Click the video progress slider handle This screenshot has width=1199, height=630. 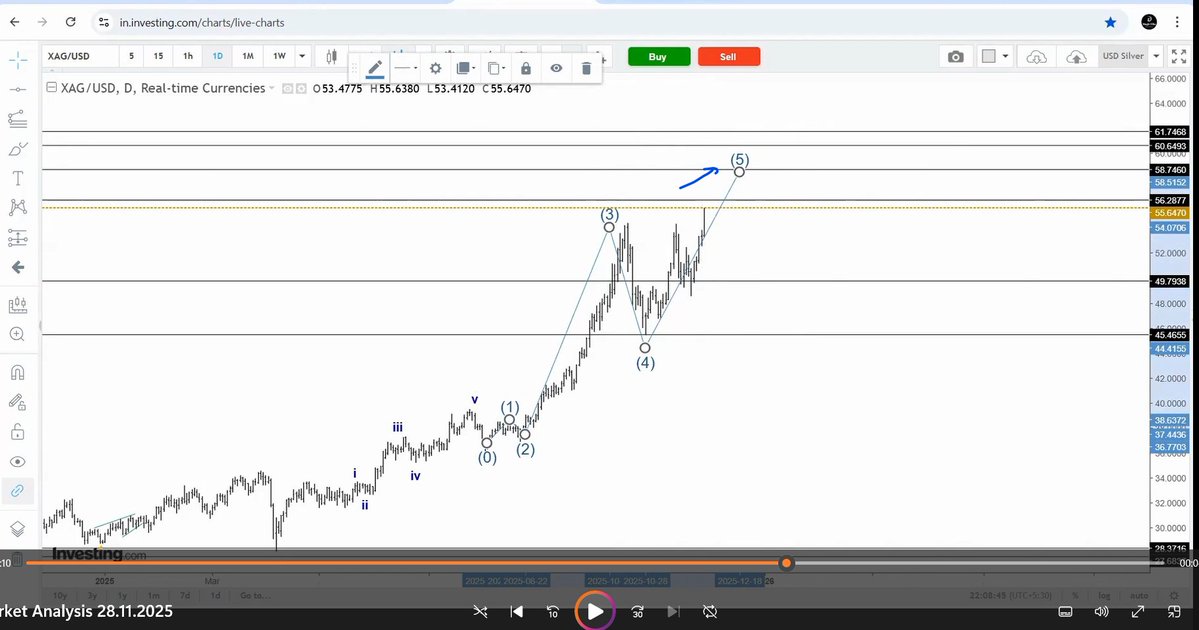[x=786, y=563]
